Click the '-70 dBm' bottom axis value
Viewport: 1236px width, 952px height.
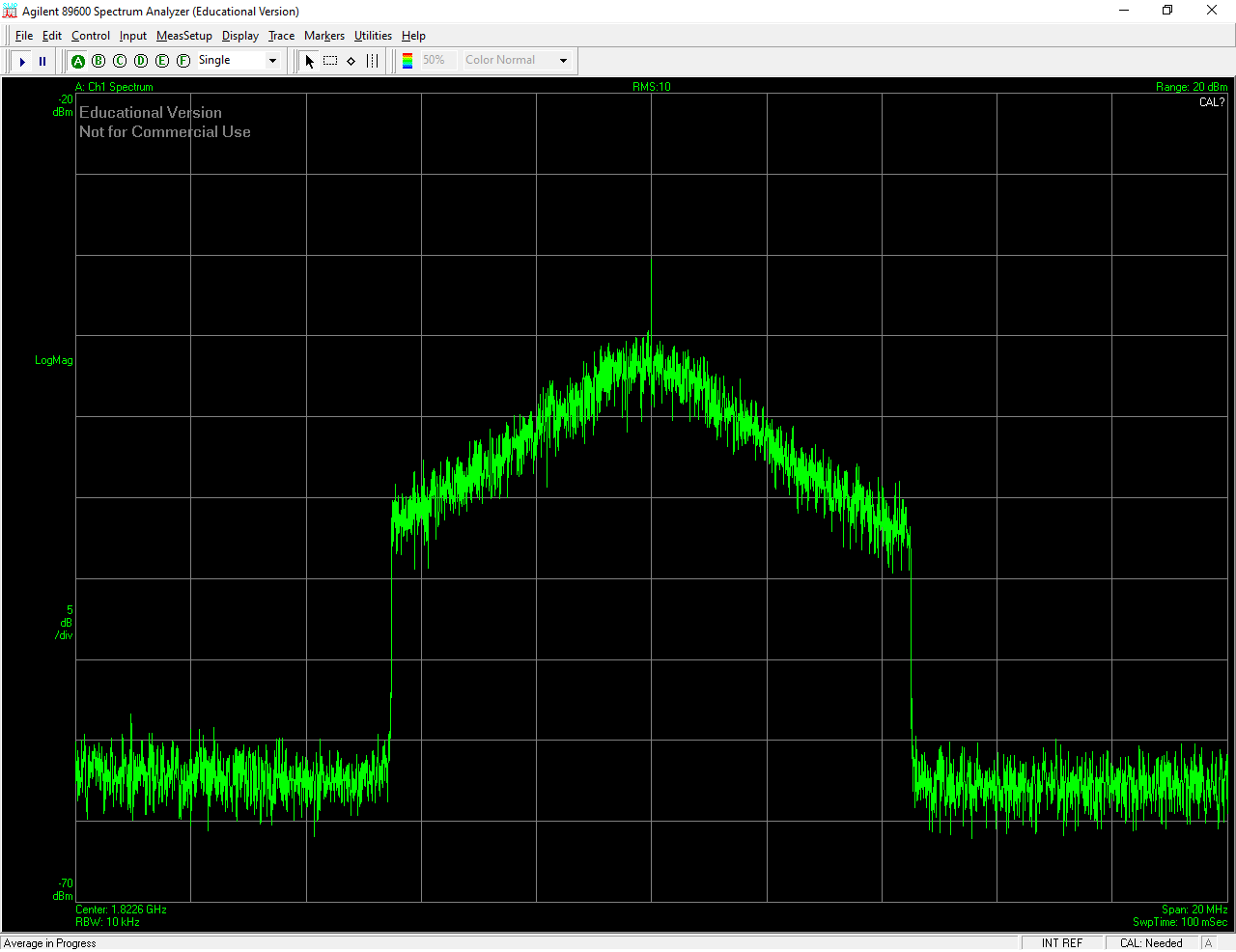pos(64,889)
